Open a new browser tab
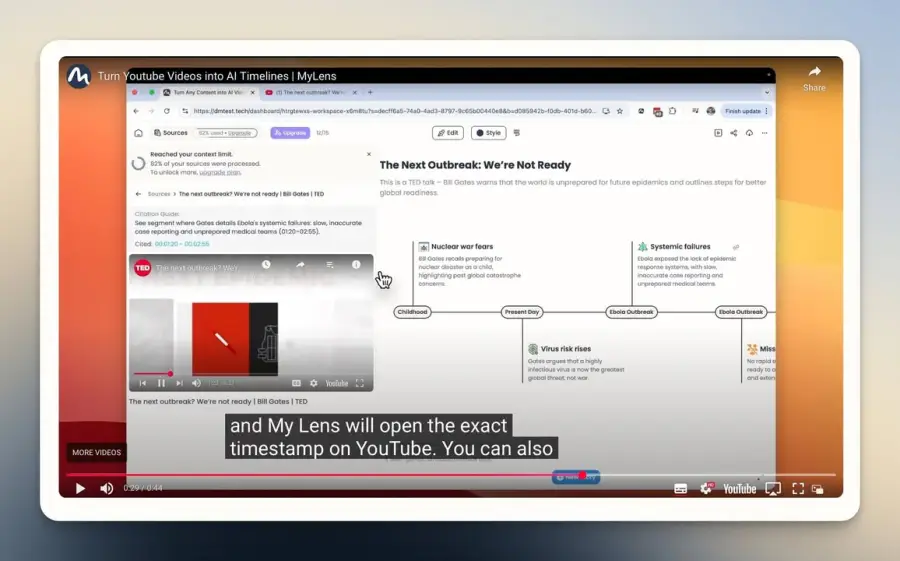Viewport: 900px width, 561px height. click(370, 92)
